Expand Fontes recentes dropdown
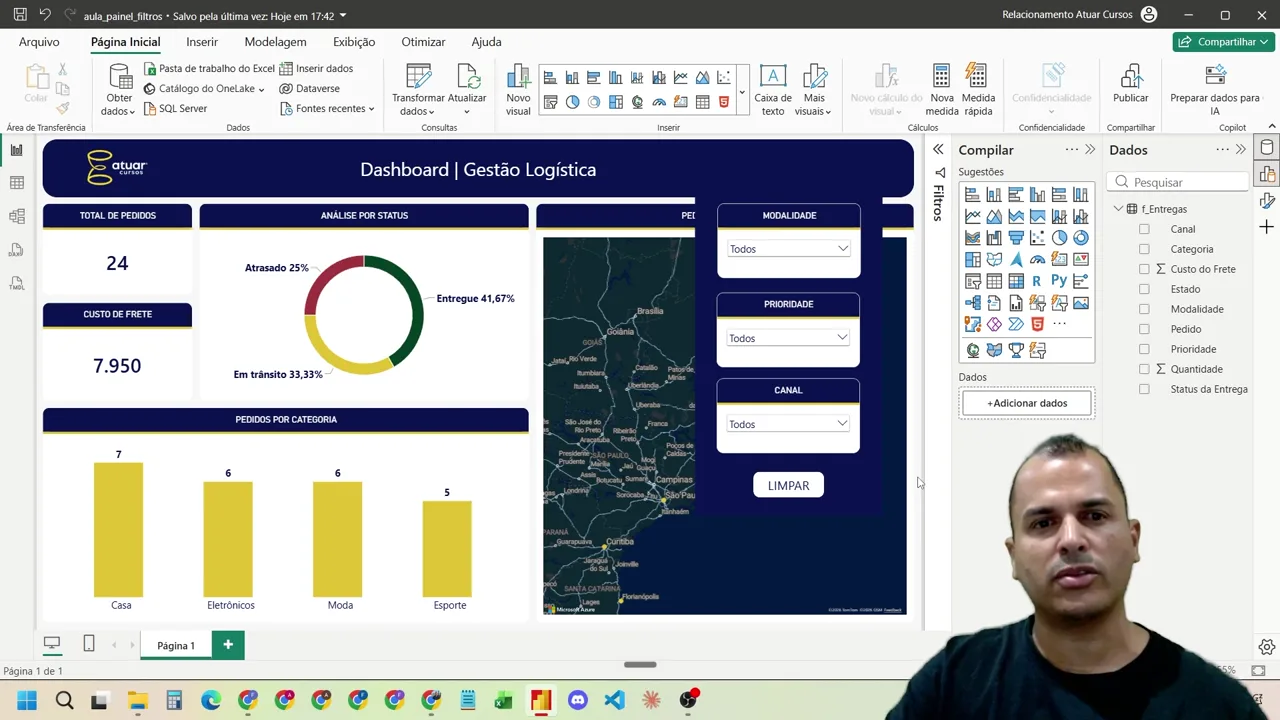The width and height of the screenshot is (1280, 720). tap(328, 108)
